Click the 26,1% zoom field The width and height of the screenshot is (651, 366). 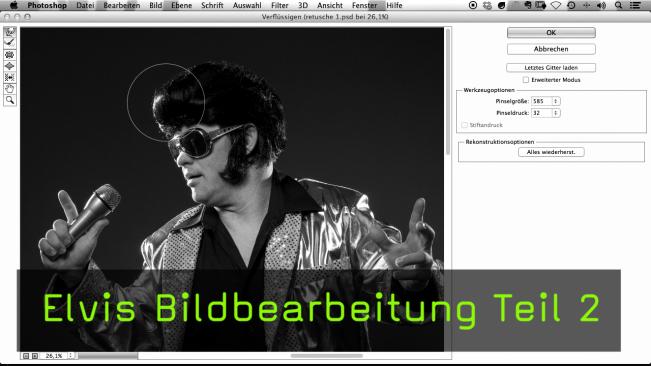click(54, 356)
